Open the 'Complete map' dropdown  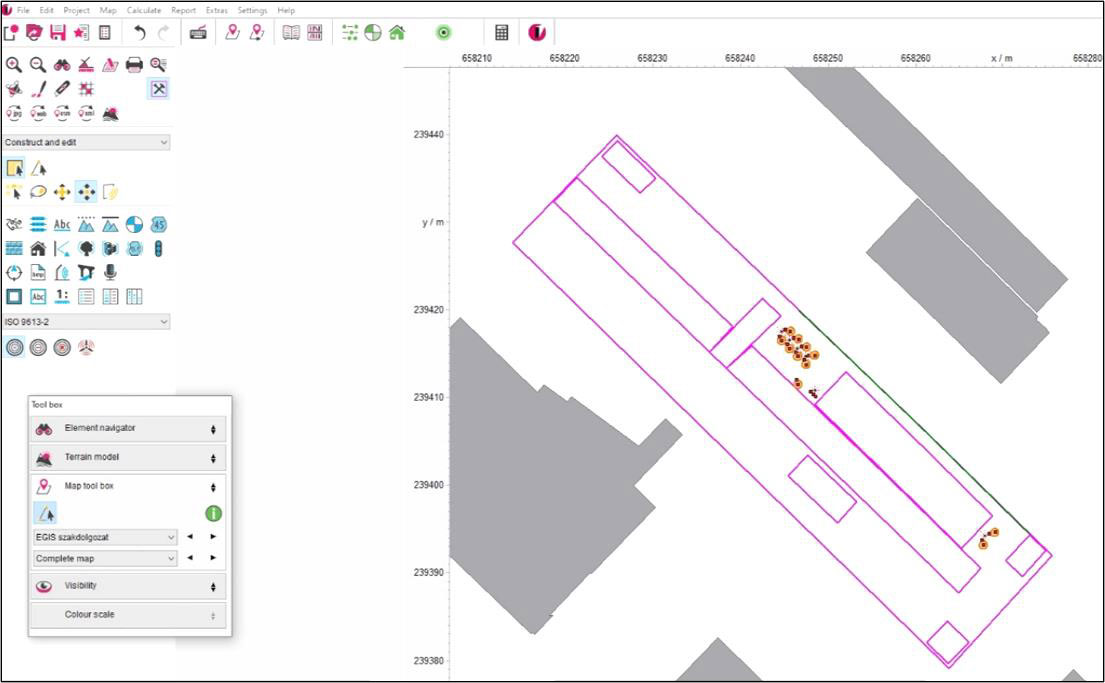click(x=105, y=558)
